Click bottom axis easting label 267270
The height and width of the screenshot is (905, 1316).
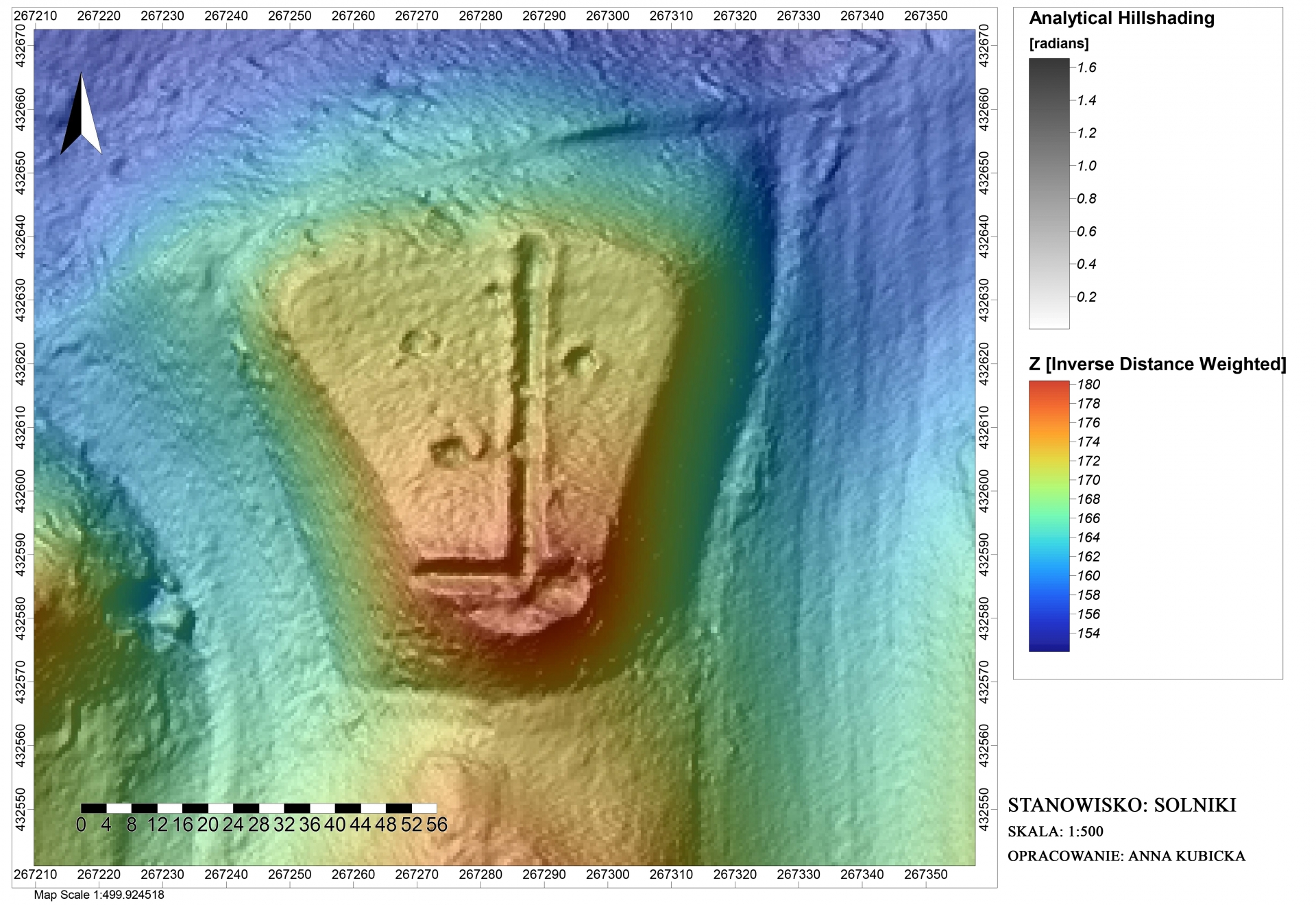point(417,875)
